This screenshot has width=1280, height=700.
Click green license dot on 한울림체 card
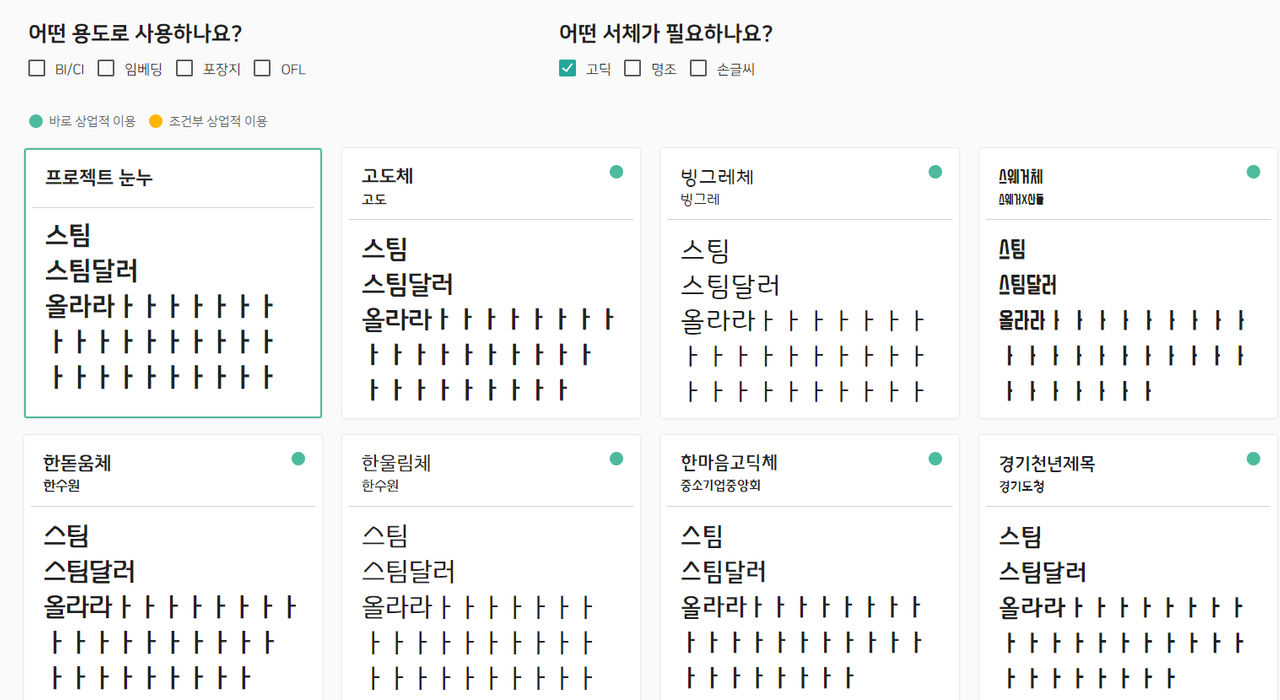pyautogui.click(x=616, y=459)
